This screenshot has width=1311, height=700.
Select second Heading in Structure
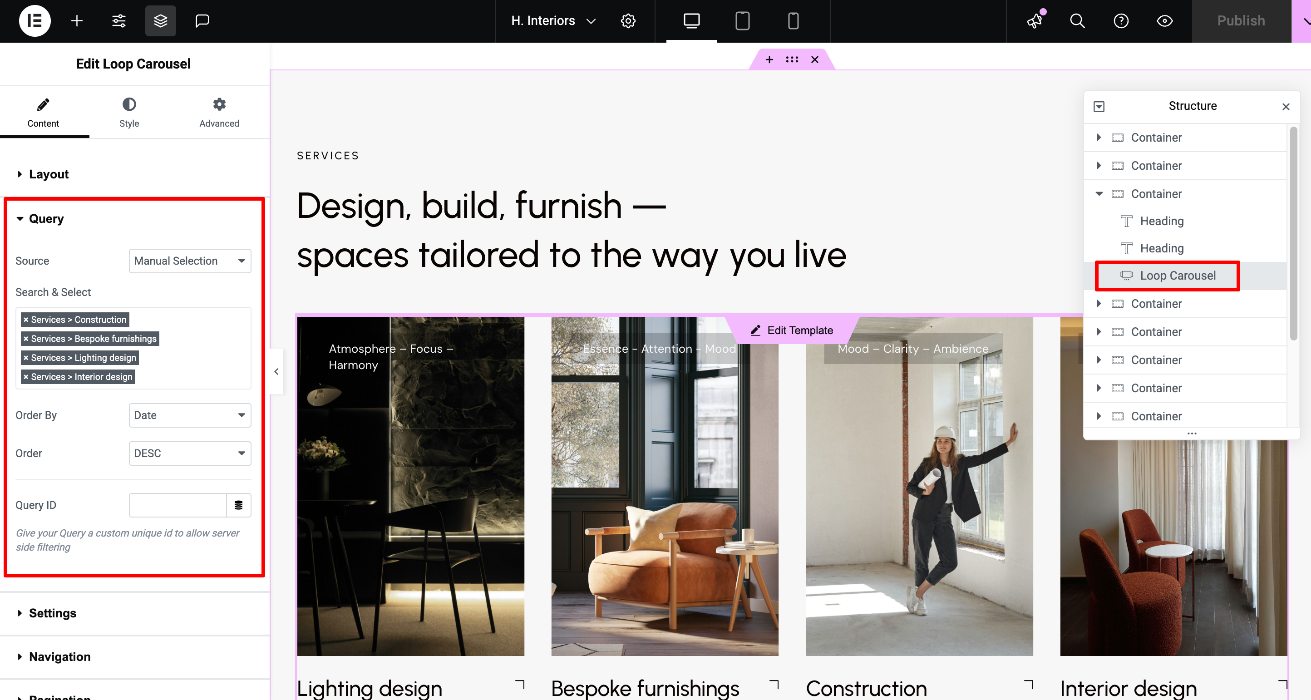tap(1162, 248)
